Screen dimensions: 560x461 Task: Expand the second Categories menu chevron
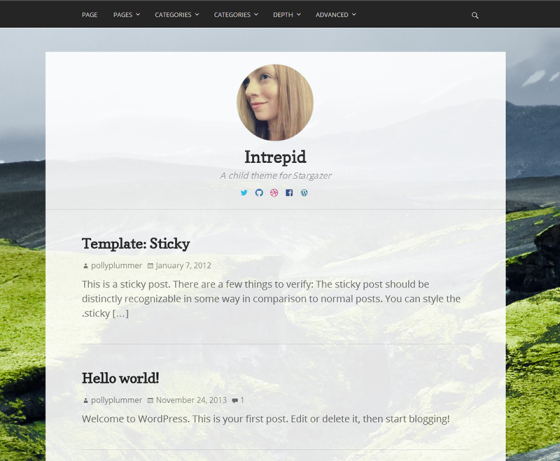pyautogui.click(x=256, y=15)
